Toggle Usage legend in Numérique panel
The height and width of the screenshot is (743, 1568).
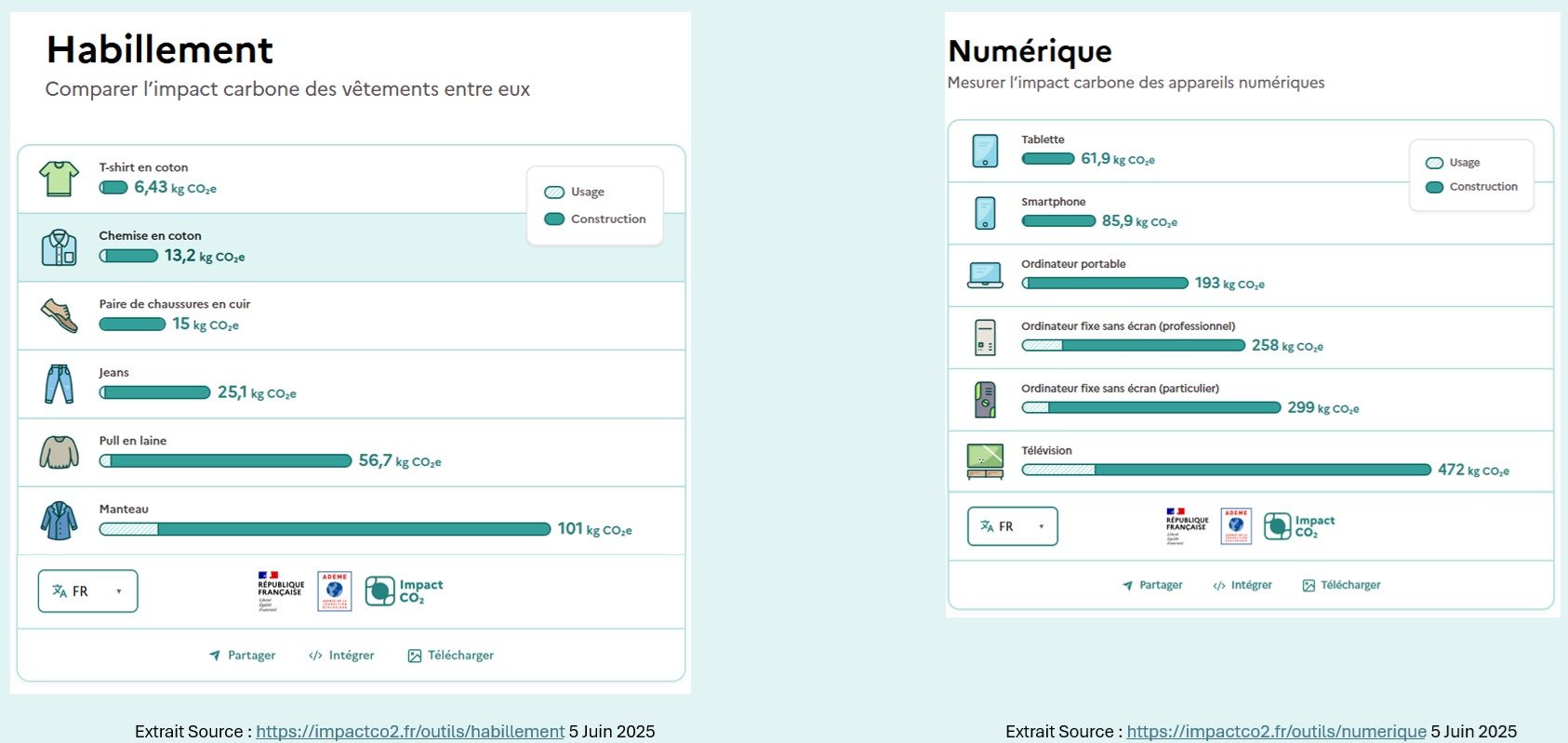(x=1453, y=163)
